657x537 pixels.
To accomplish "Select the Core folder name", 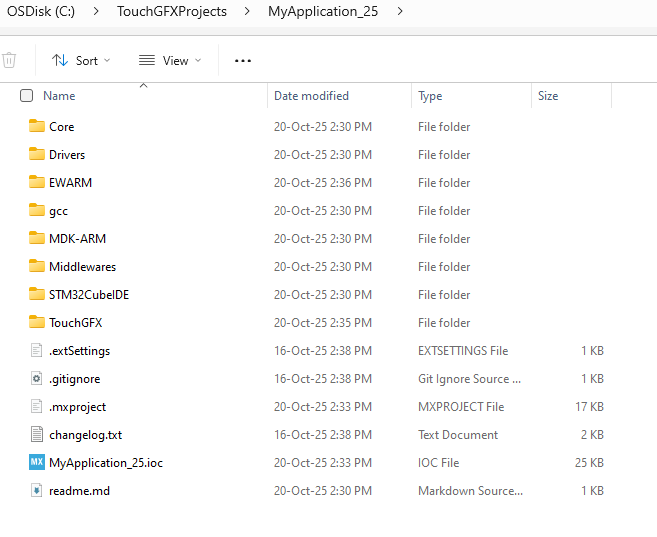I will pos(62,127).
